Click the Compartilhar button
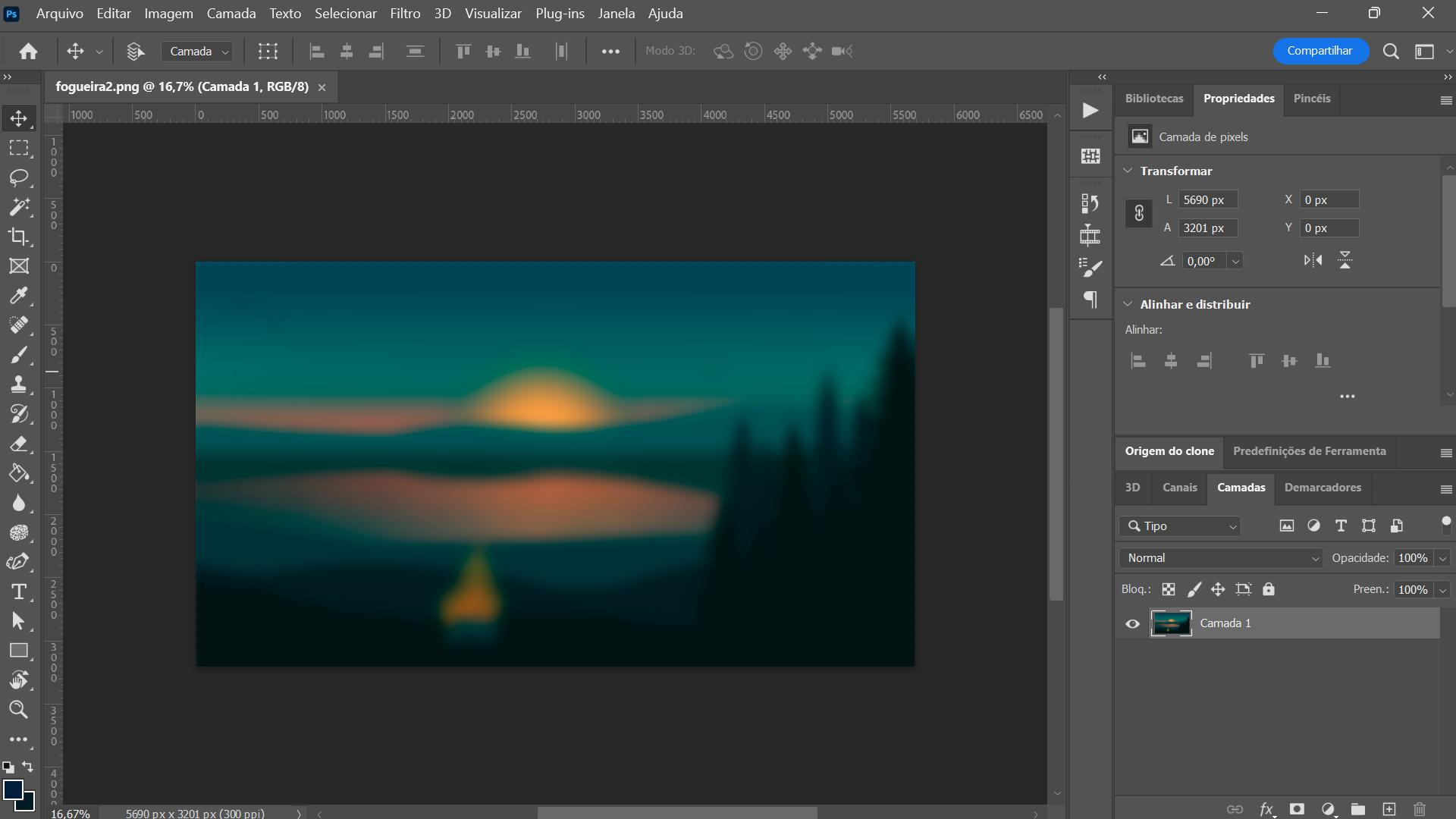This screenshot has height=819, width=1456. tap(1319, 51)
